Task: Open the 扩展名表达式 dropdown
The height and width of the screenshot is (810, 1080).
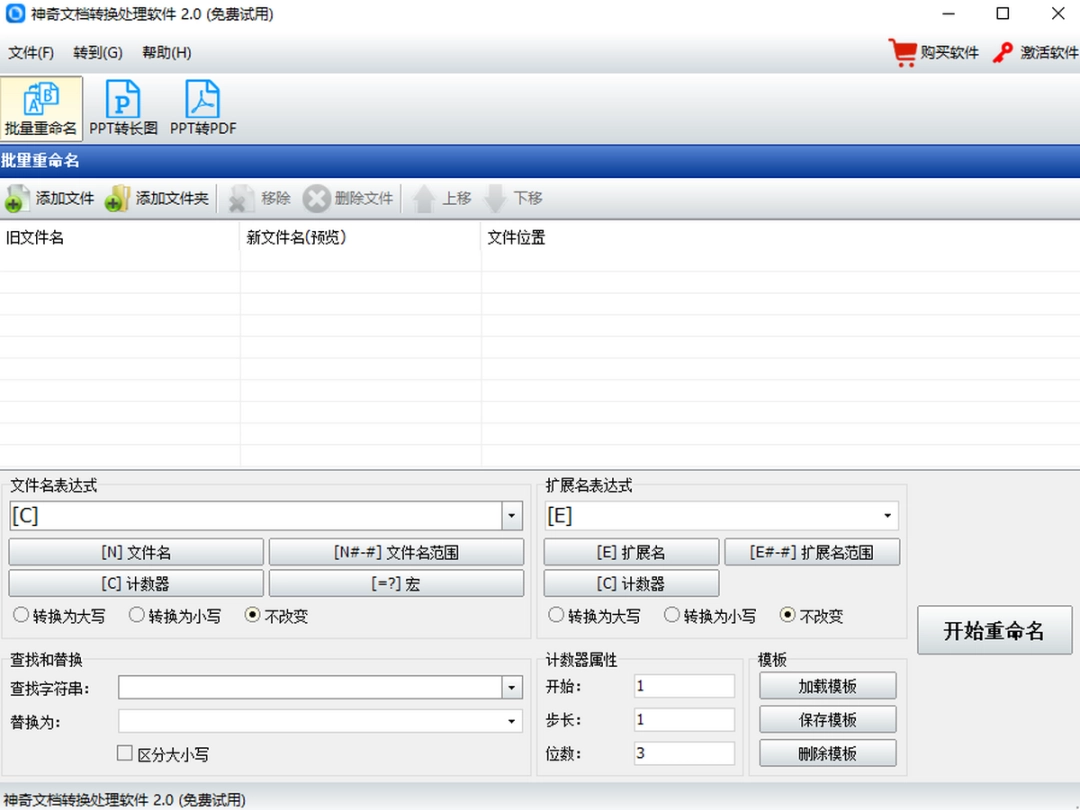Action: [x=885, y=515]
